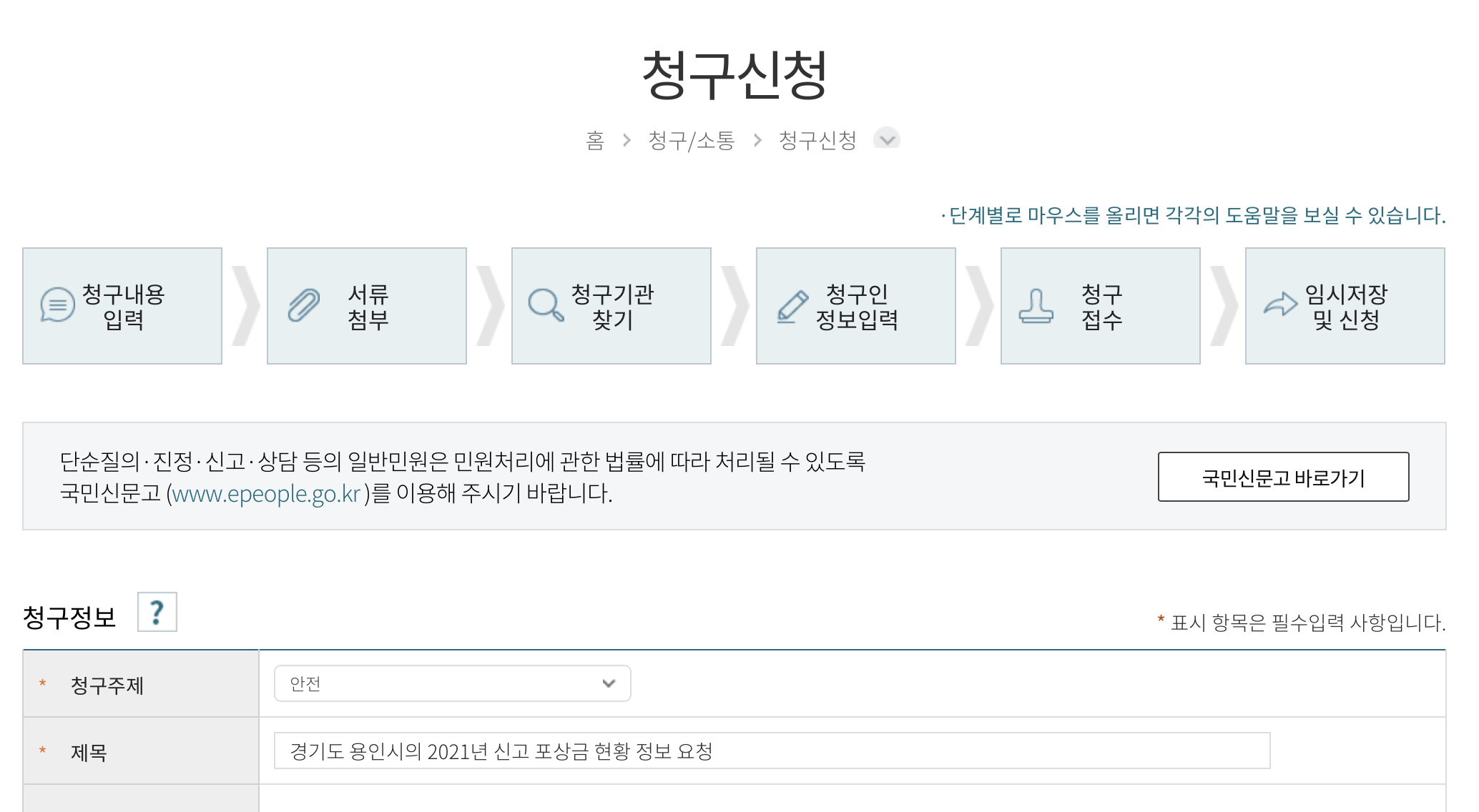This screenshot has height=812, width=1479.
Task: Click the speech bubble icon in 청구내용 입력
Action: pos(57,305)
